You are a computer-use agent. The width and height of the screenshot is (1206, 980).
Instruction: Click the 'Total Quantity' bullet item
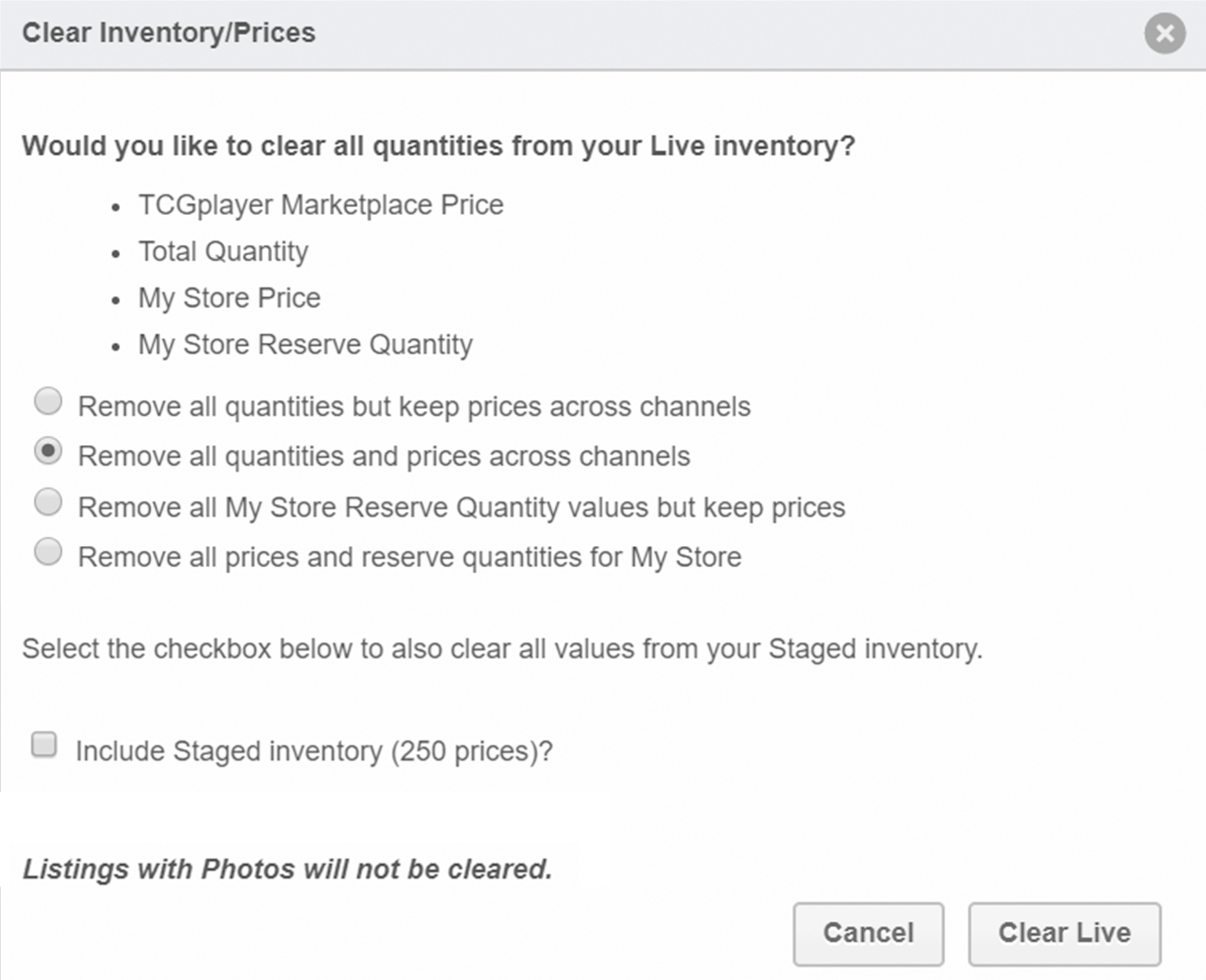pos(224,252)
